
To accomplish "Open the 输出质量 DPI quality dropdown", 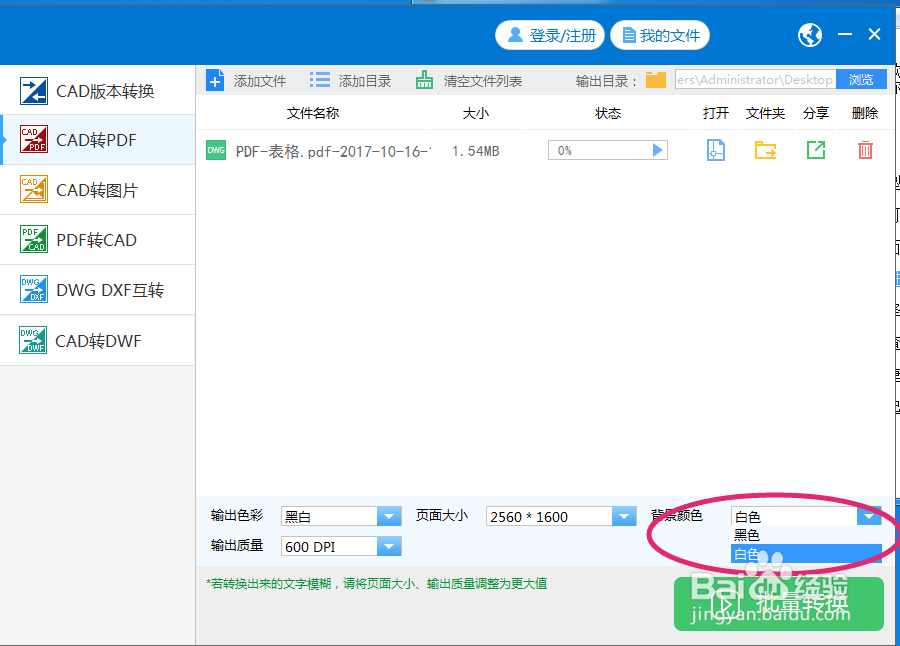I will pyautogui.click(x=388, y=547).
